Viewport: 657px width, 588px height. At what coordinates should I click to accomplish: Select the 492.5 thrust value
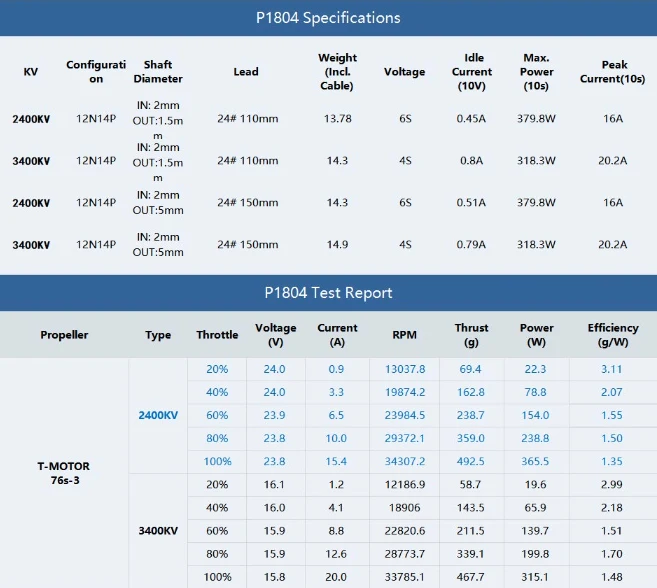pyautogui.click(x=471, y=461)
